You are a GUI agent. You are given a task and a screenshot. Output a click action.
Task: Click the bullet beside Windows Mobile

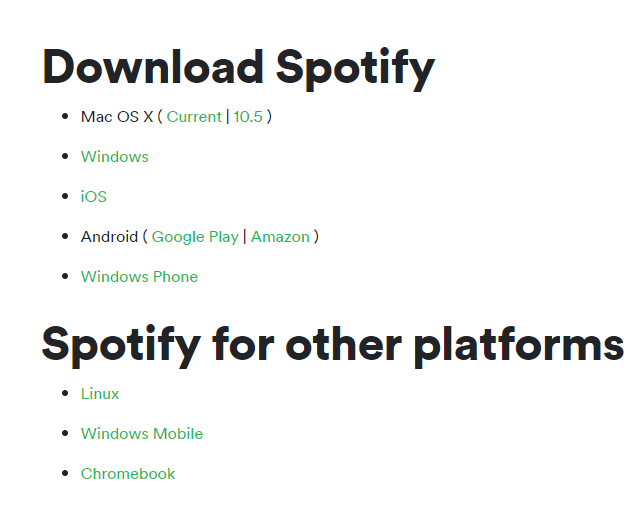point(65,433)
